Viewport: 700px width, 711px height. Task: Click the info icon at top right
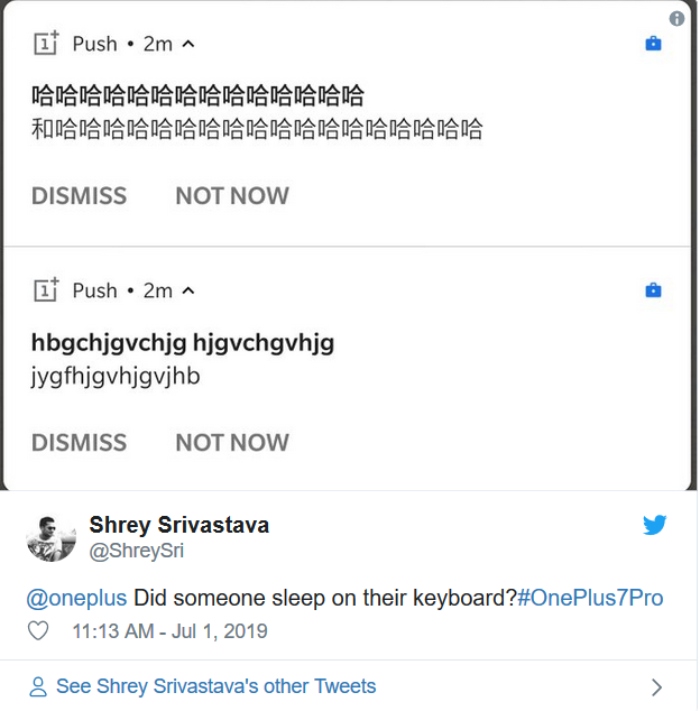coord(677,19)
